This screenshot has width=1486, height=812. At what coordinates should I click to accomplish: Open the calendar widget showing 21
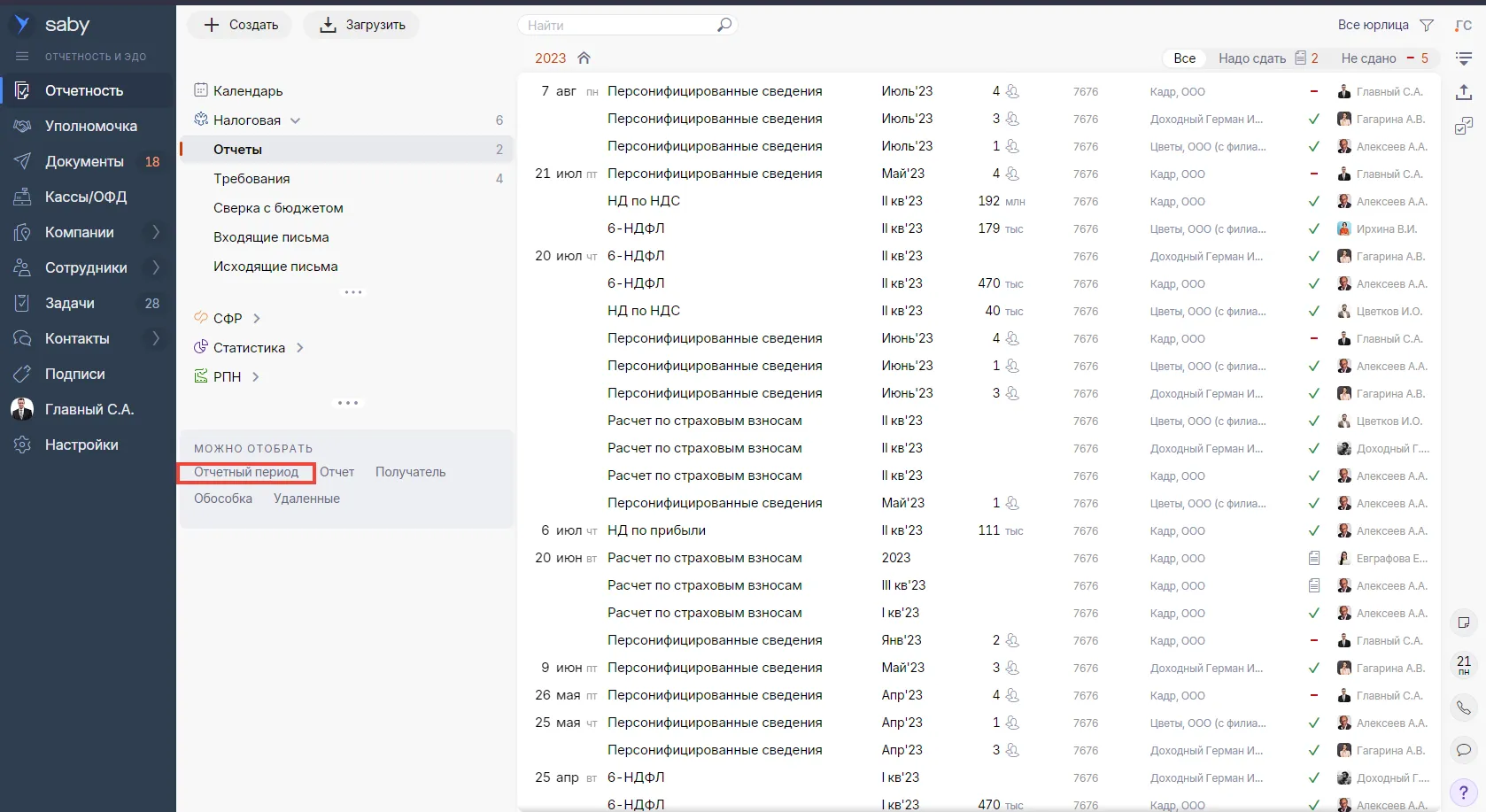click(1464, 664)
